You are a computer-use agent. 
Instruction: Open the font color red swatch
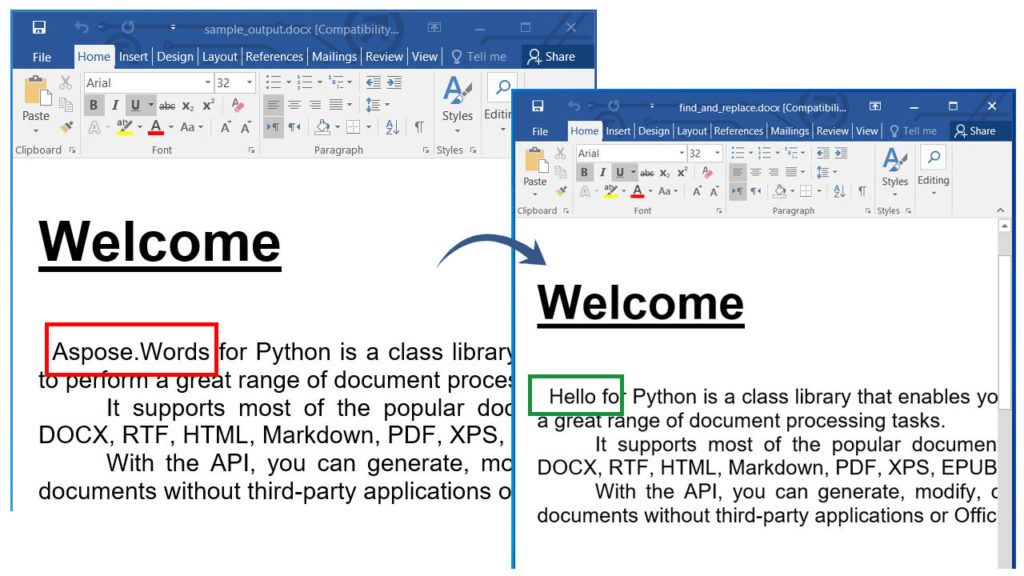[637, 191]
